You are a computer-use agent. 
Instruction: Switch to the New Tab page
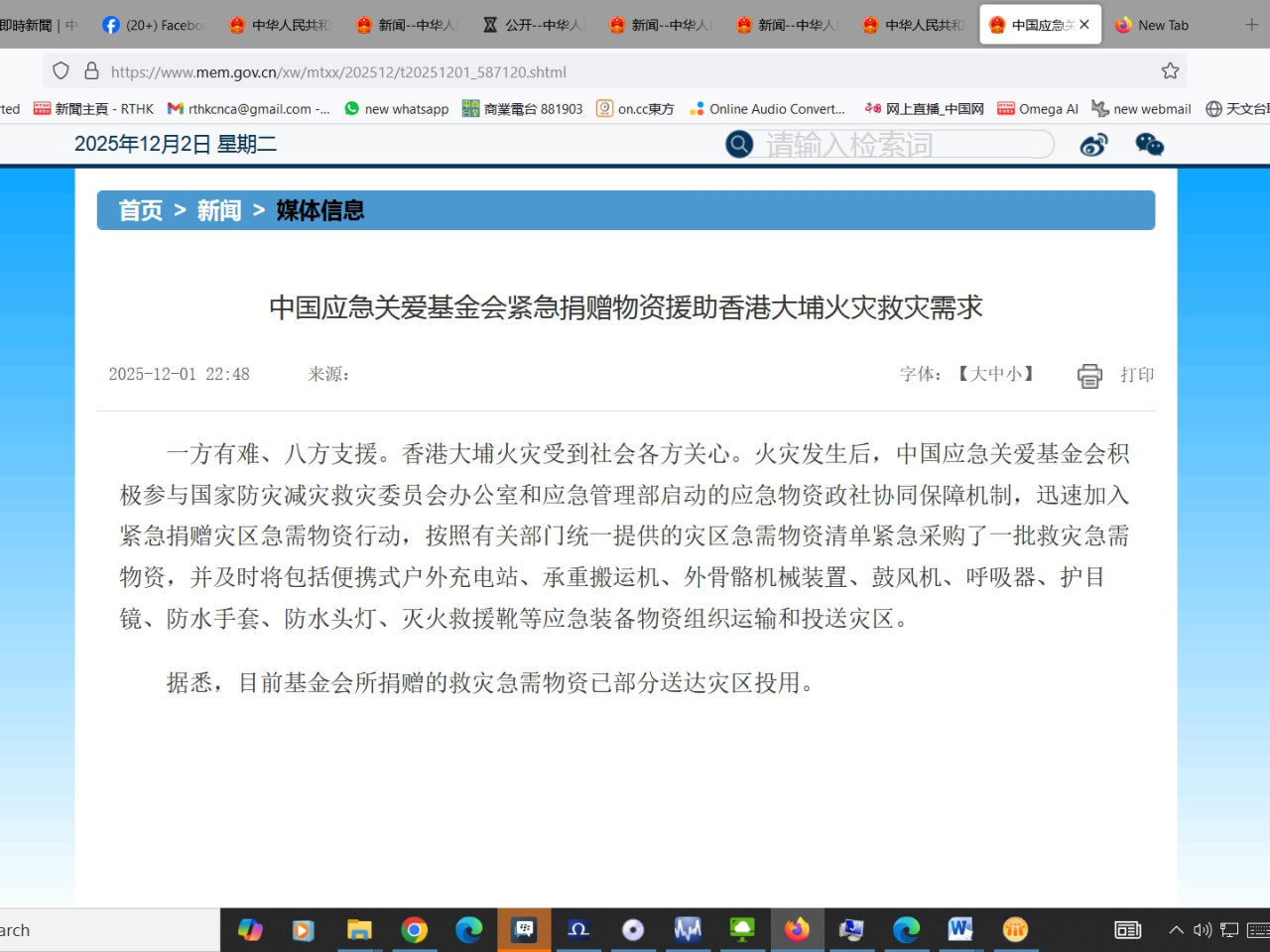(x=1161, y=25)
